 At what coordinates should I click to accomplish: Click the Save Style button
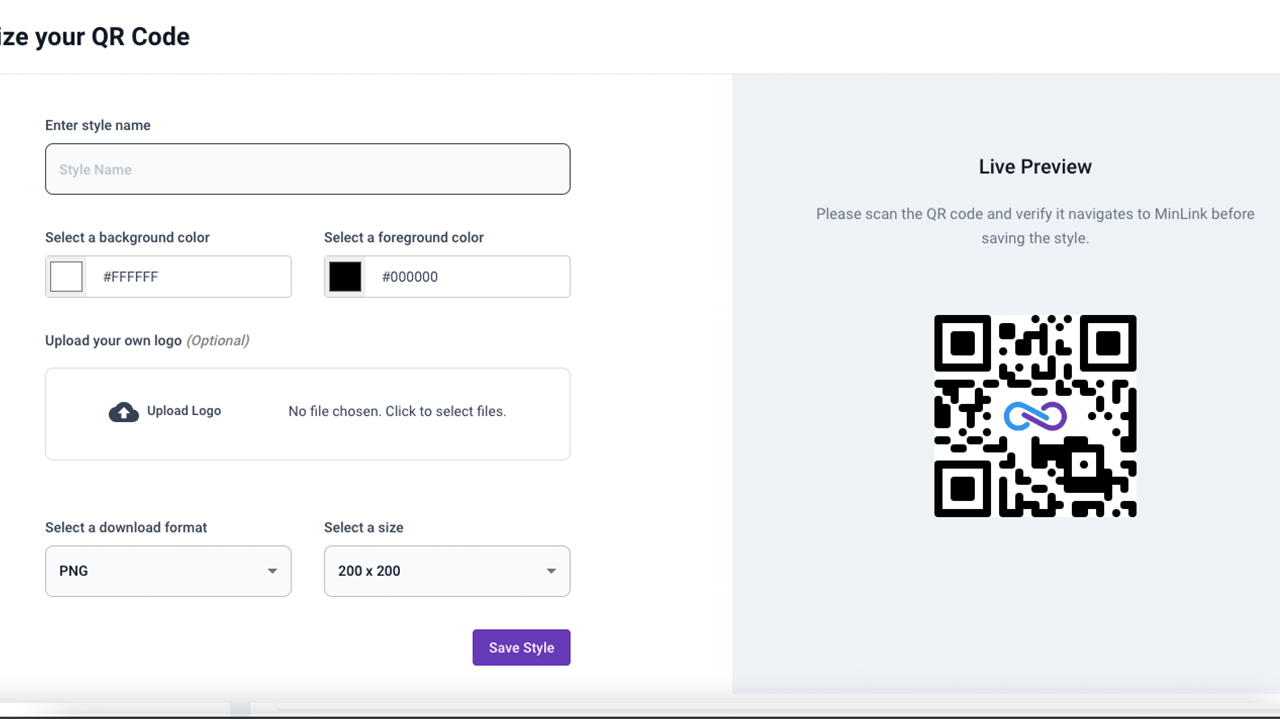click(x=521, y=647)
